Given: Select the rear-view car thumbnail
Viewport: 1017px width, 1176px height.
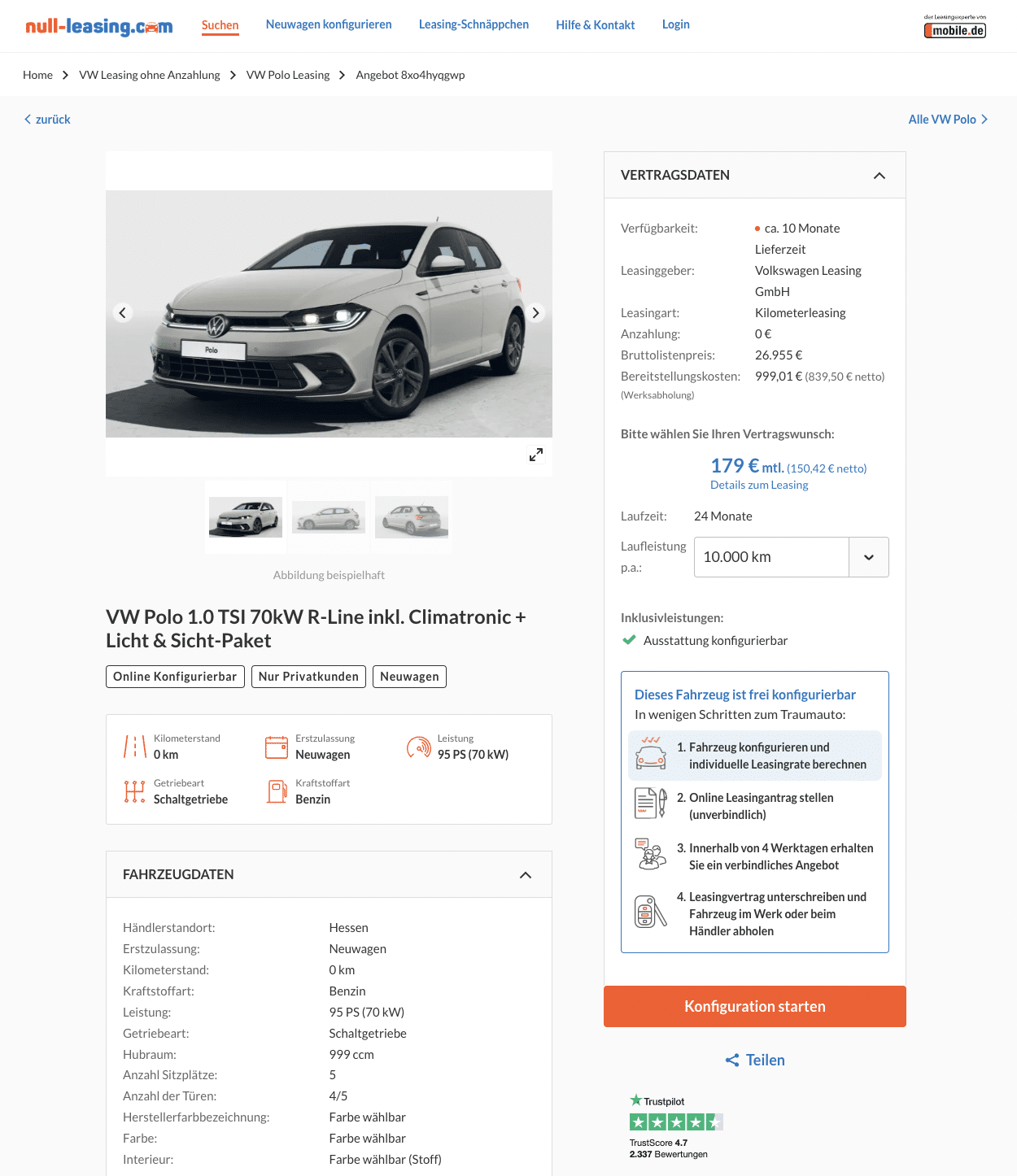Looking at the screenshot, I should [x=412, y=517].
